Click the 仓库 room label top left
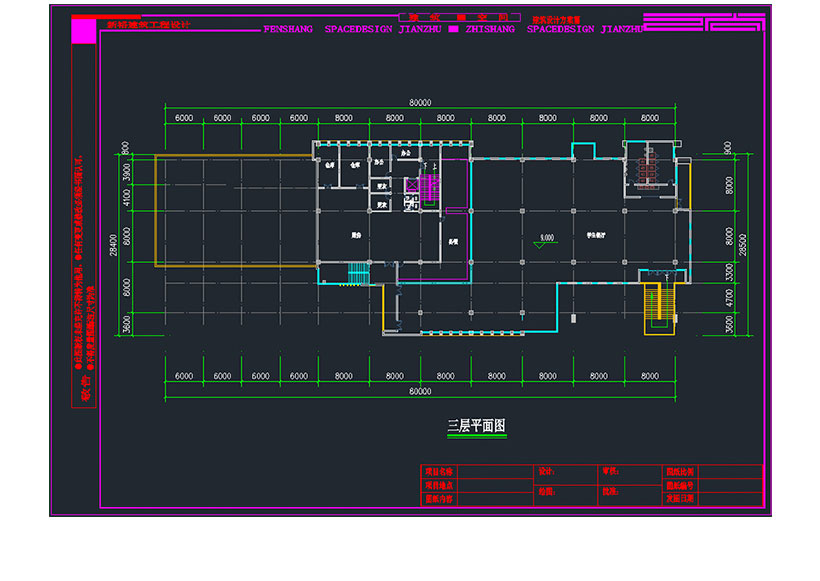This screenshot has height=581, width=820. 328,165
